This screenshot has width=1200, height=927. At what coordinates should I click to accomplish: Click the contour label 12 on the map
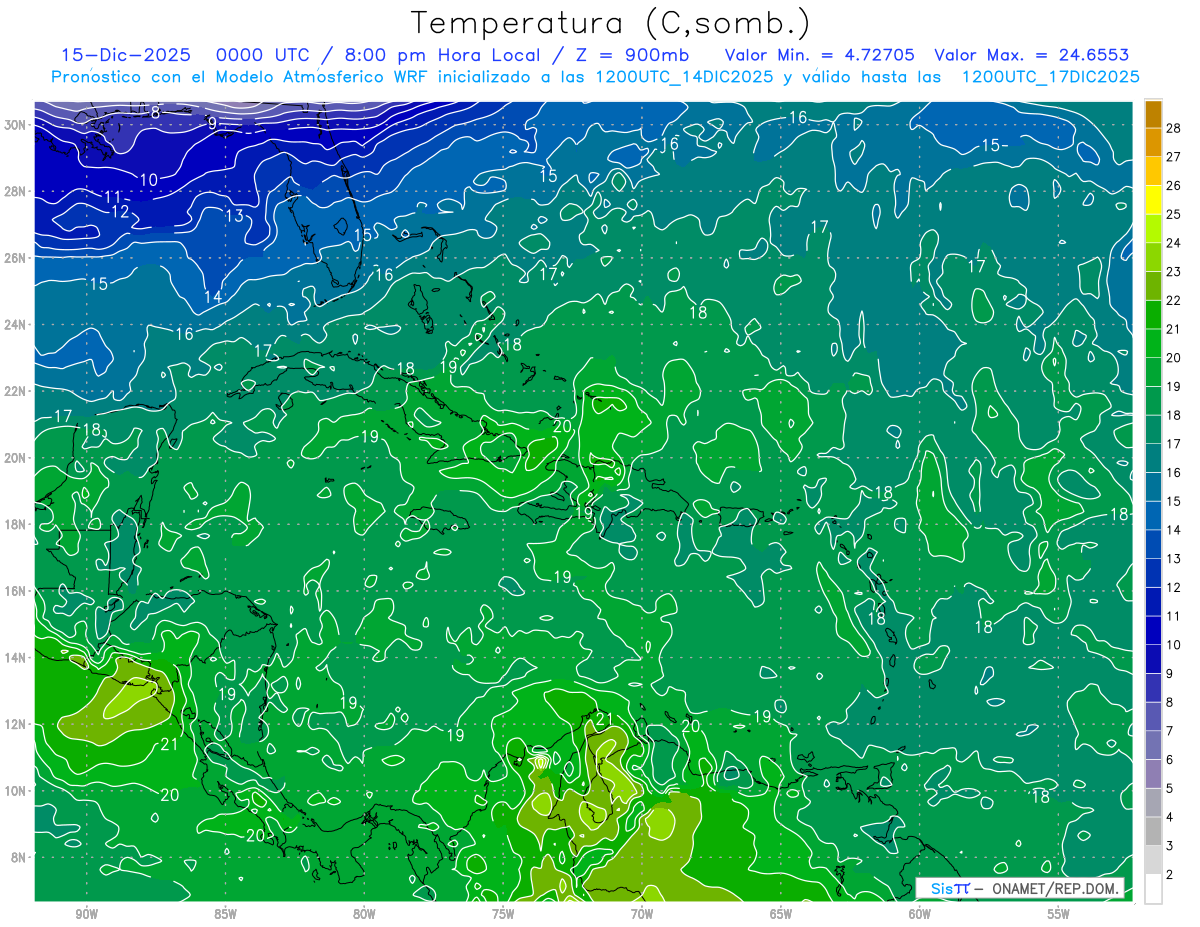point(120,211)
